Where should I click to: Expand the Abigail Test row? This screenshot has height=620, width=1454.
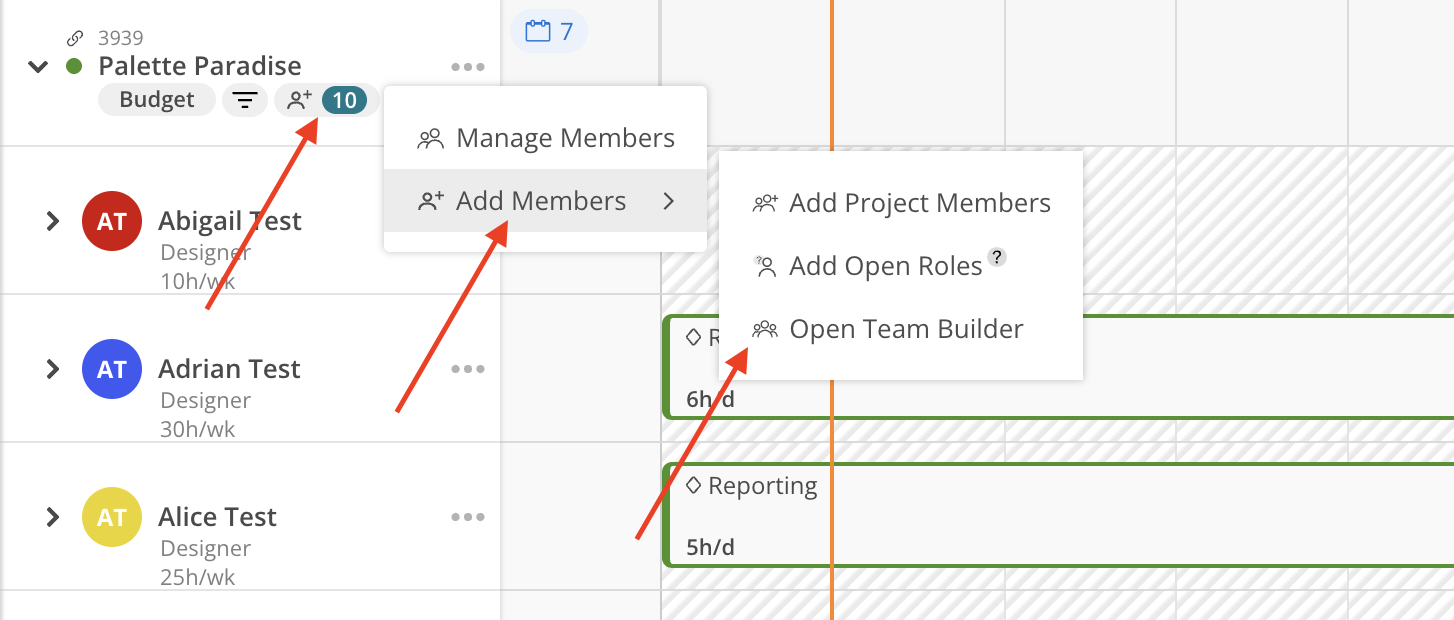coord(53,221)
